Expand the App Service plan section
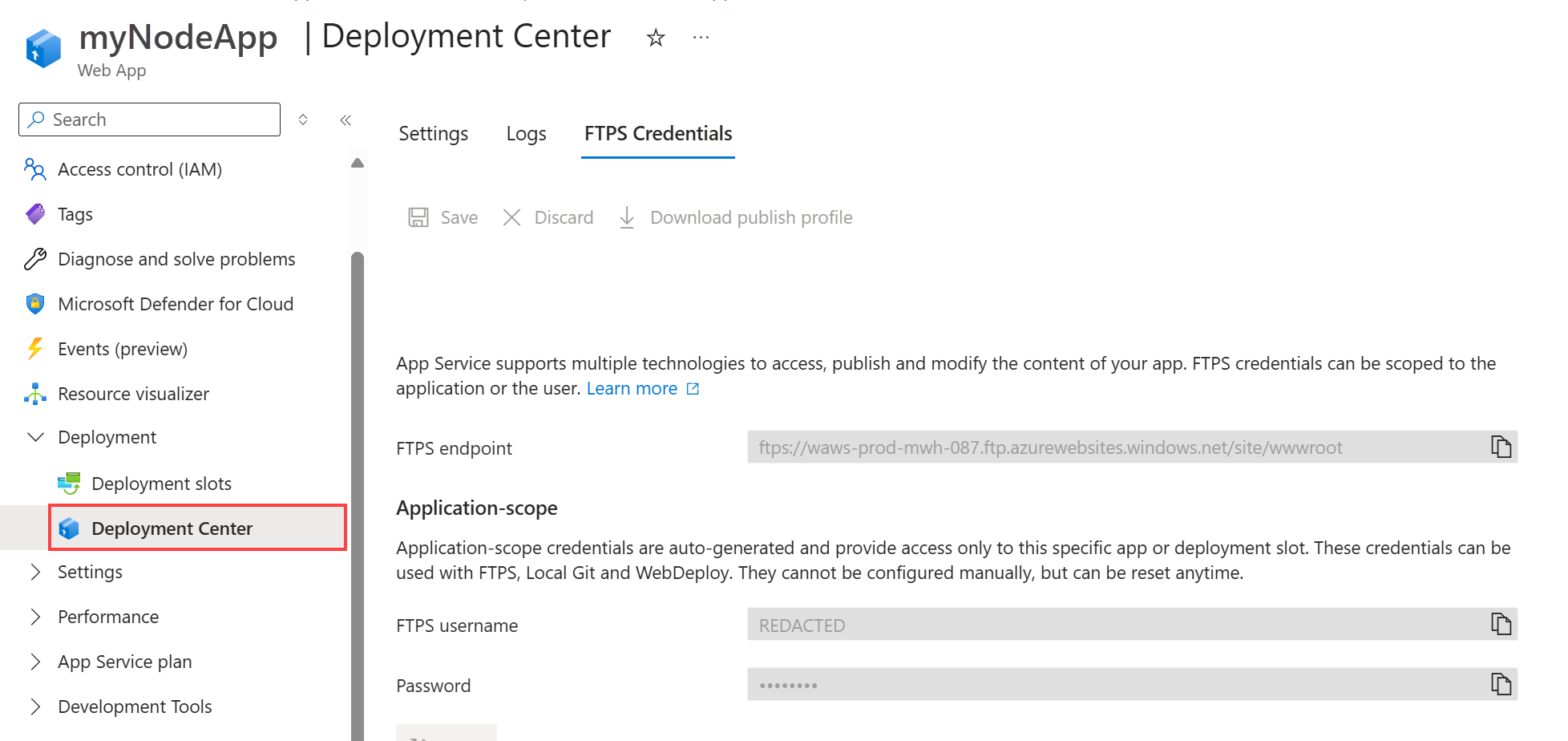Viewport: 1568px width, 741px height. [35, 662]
